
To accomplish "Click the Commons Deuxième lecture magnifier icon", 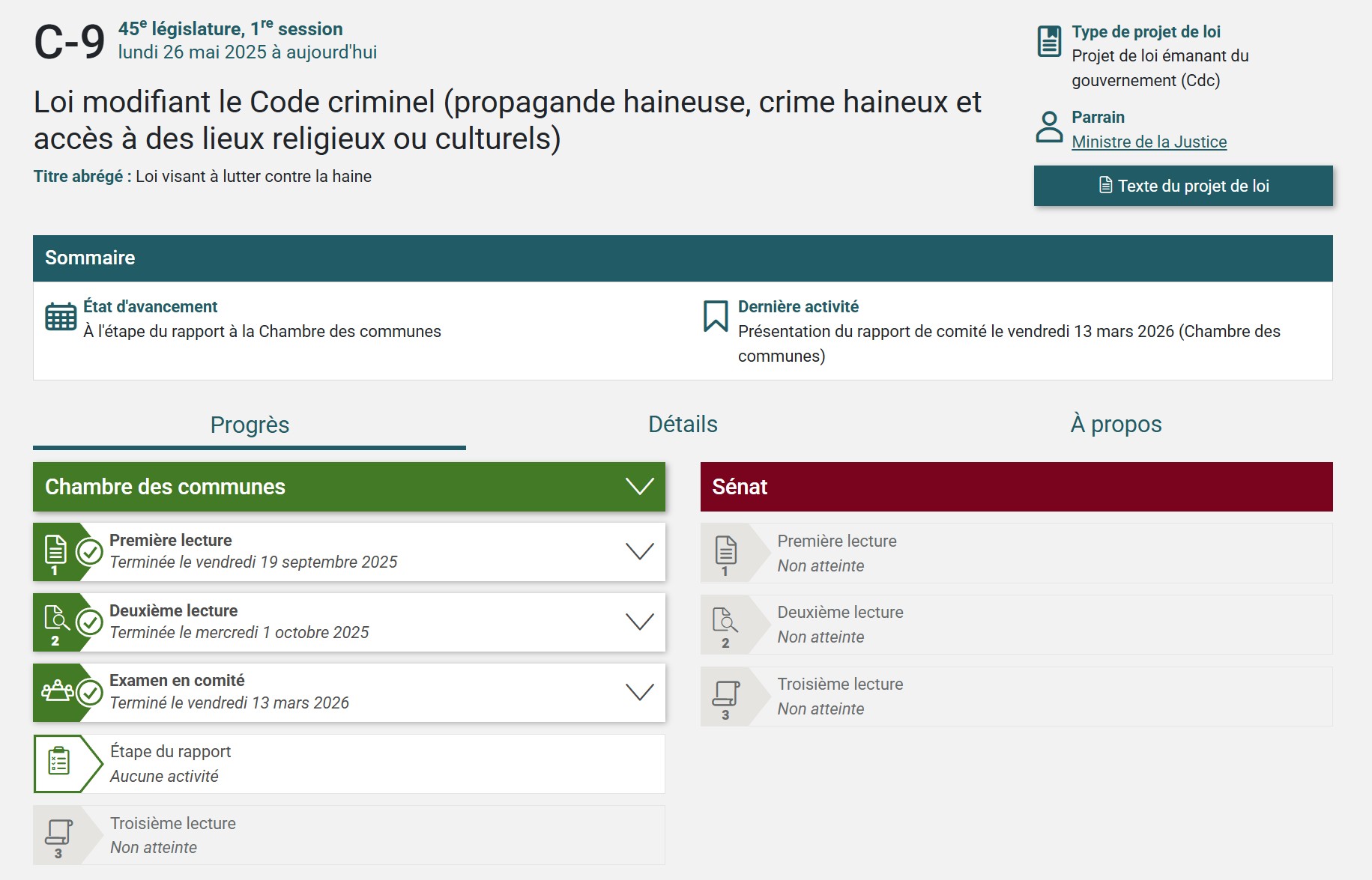I will point(56,619).
